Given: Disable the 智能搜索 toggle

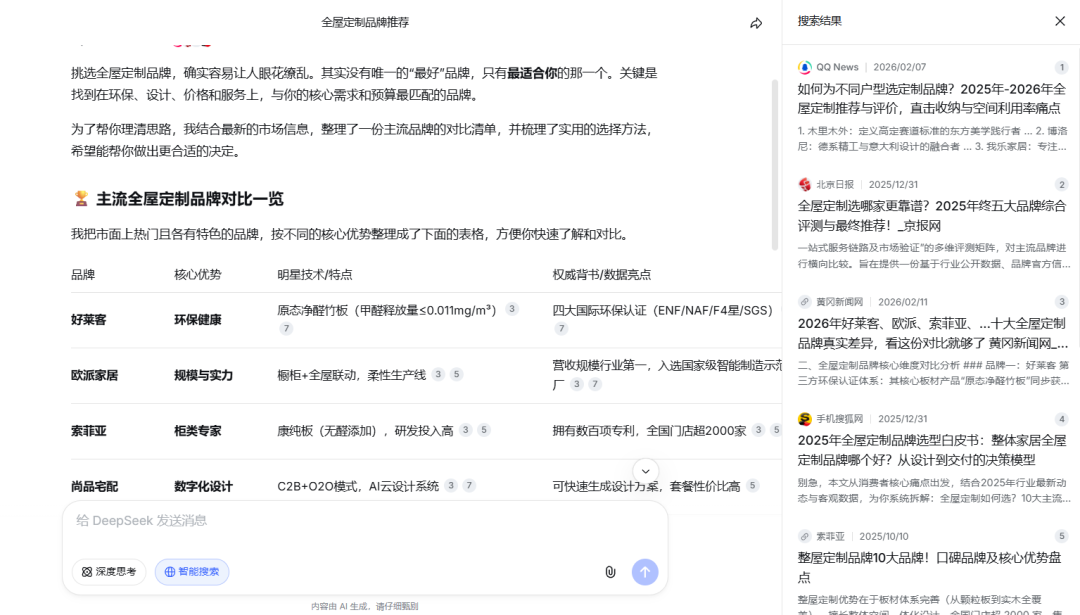Looking at the screenshot, I should click(192, 571).
